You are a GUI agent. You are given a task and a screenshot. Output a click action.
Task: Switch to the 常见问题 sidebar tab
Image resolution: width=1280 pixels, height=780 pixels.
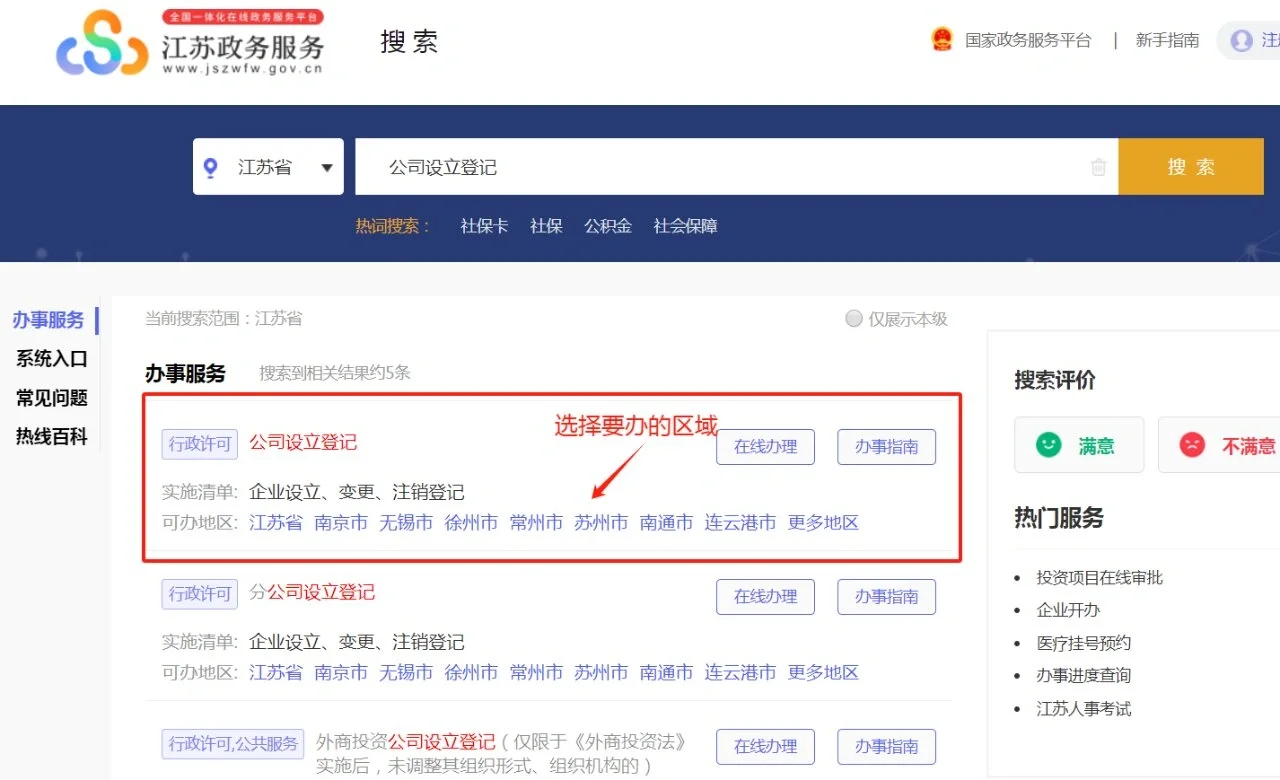pos(52,398)
